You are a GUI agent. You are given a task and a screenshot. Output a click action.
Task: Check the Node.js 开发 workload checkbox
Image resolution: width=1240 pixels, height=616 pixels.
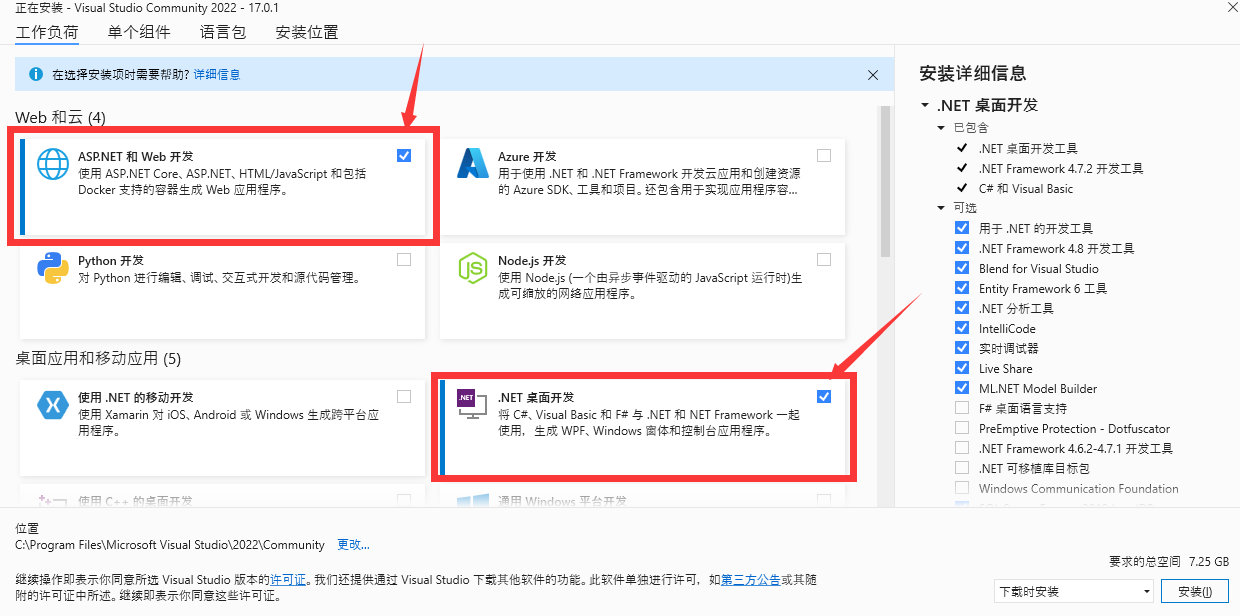tap(823, 259)
